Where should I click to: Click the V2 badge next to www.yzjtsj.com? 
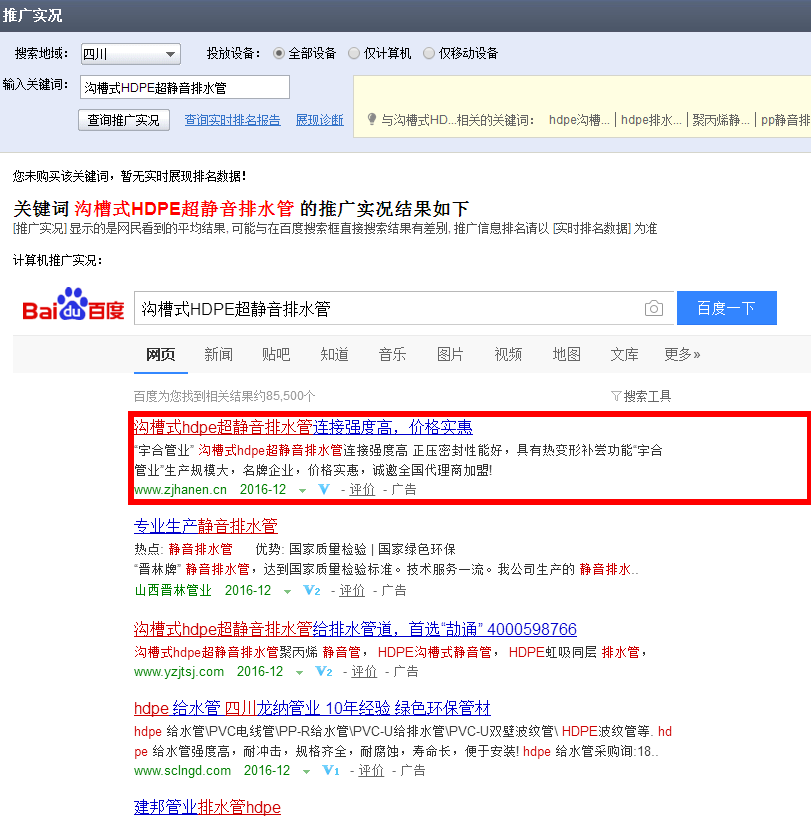click(x=324, y=671)
